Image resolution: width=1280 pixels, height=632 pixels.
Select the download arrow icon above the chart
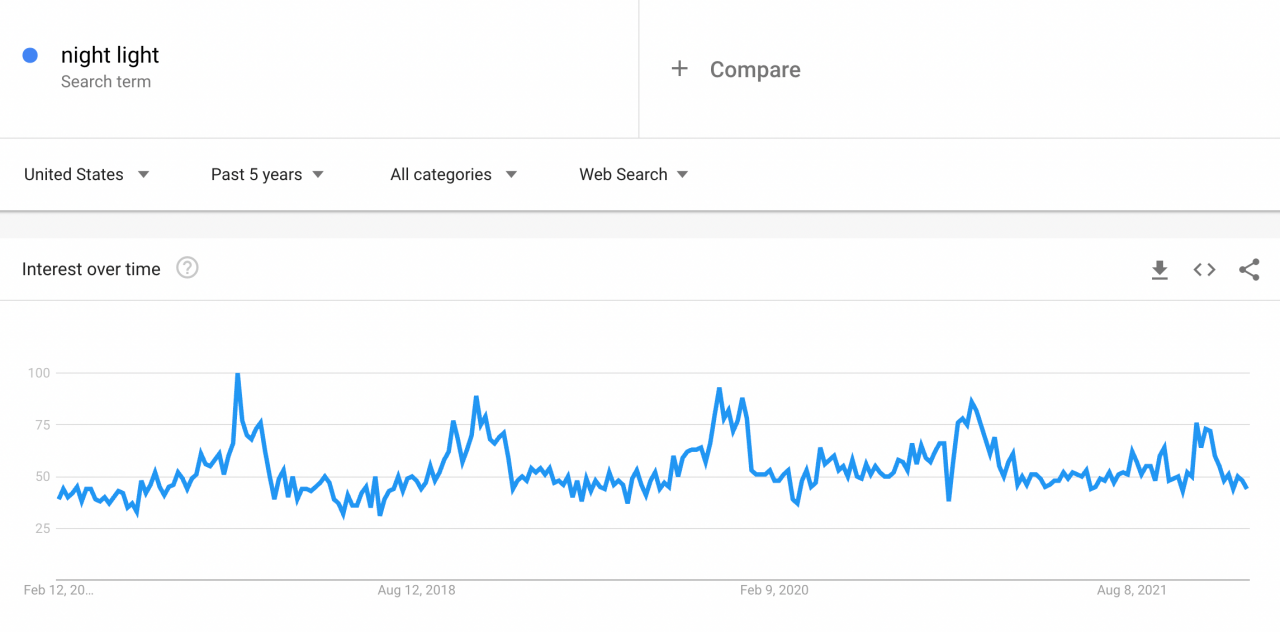click(1159, 269)
